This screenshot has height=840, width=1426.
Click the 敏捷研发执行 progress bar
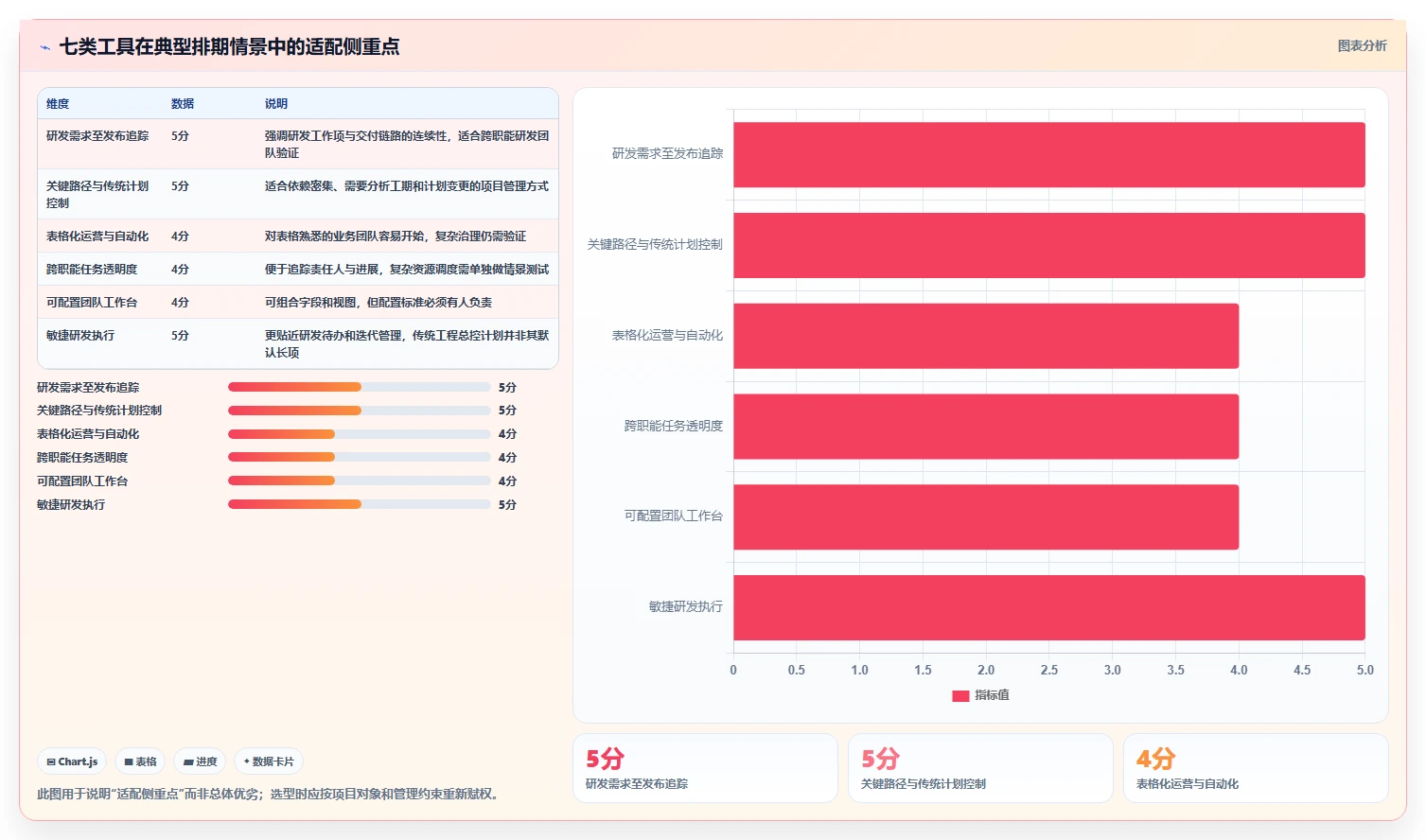click(359, 504)
